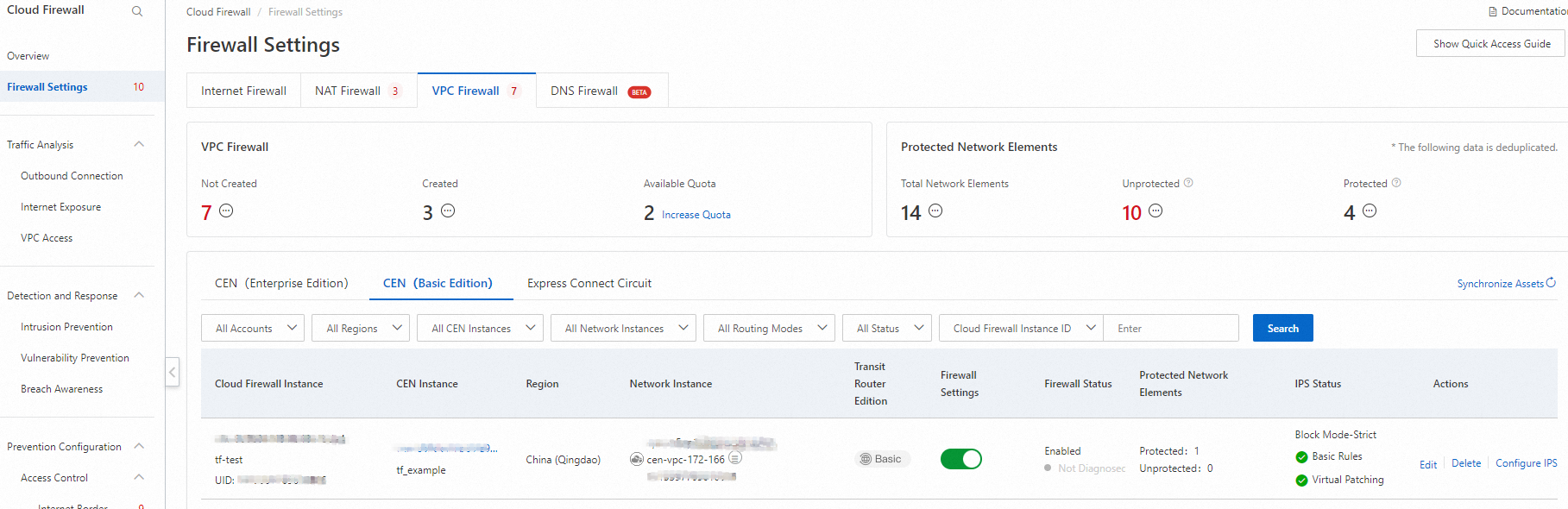
Task: Click the tf_example CEN instance text
Action: pos(421,470)
